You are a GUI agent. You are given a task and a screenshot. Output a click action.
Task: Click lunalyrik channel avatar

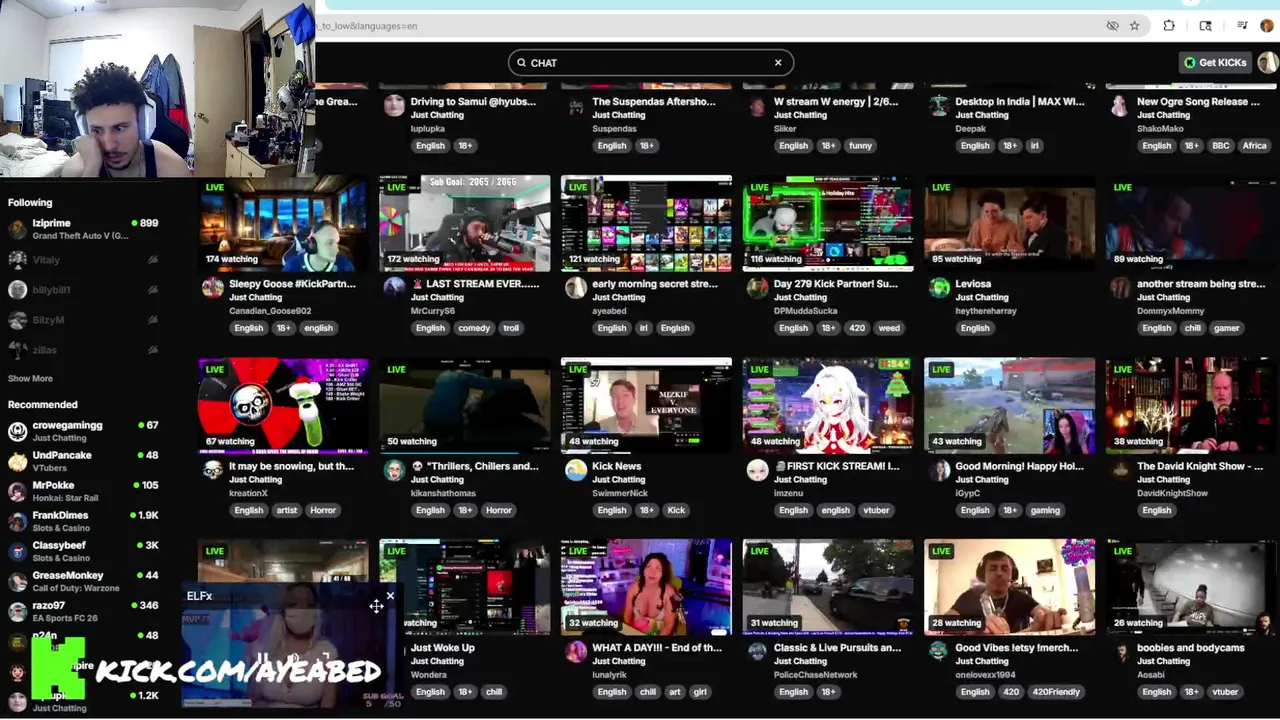tap(575, 652)
